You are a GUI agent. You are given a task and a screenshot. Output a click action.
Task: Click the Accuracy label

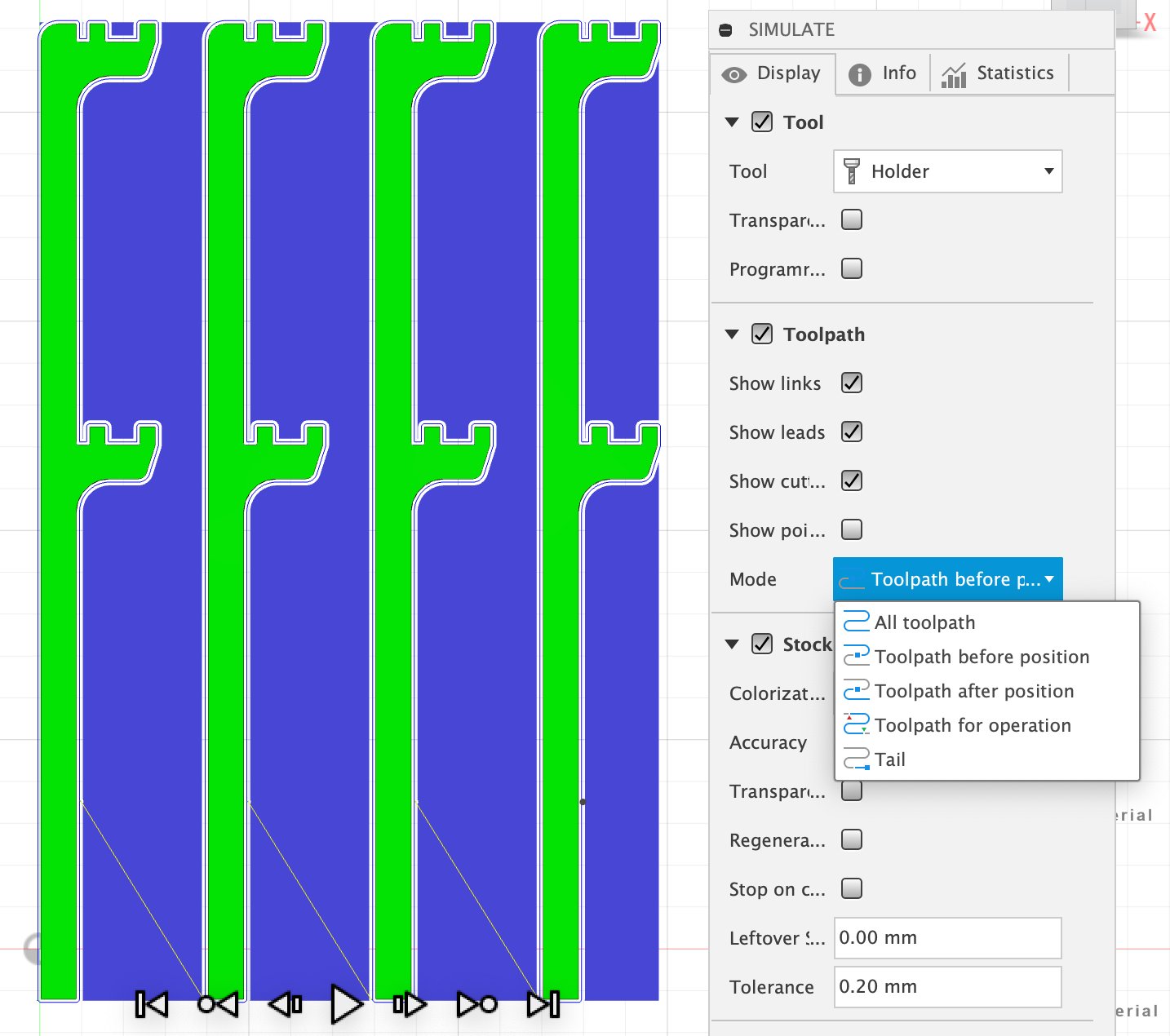click(768, 743)
